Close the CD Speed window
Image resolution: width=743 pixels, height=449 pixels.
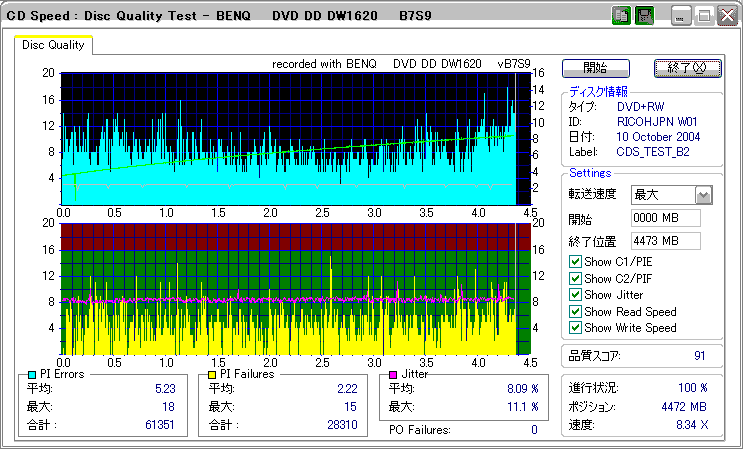(x=728, y=16)
